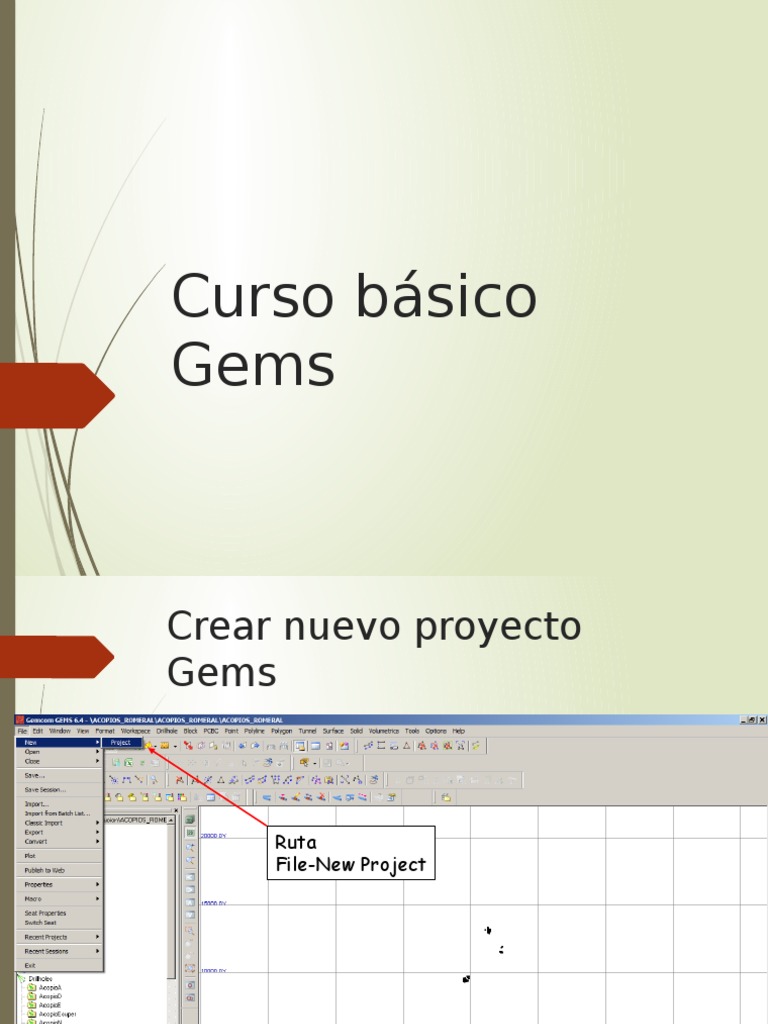The image size is (768, 1024).
Task: Expand the New submenu entry
Action: point(59,743)
